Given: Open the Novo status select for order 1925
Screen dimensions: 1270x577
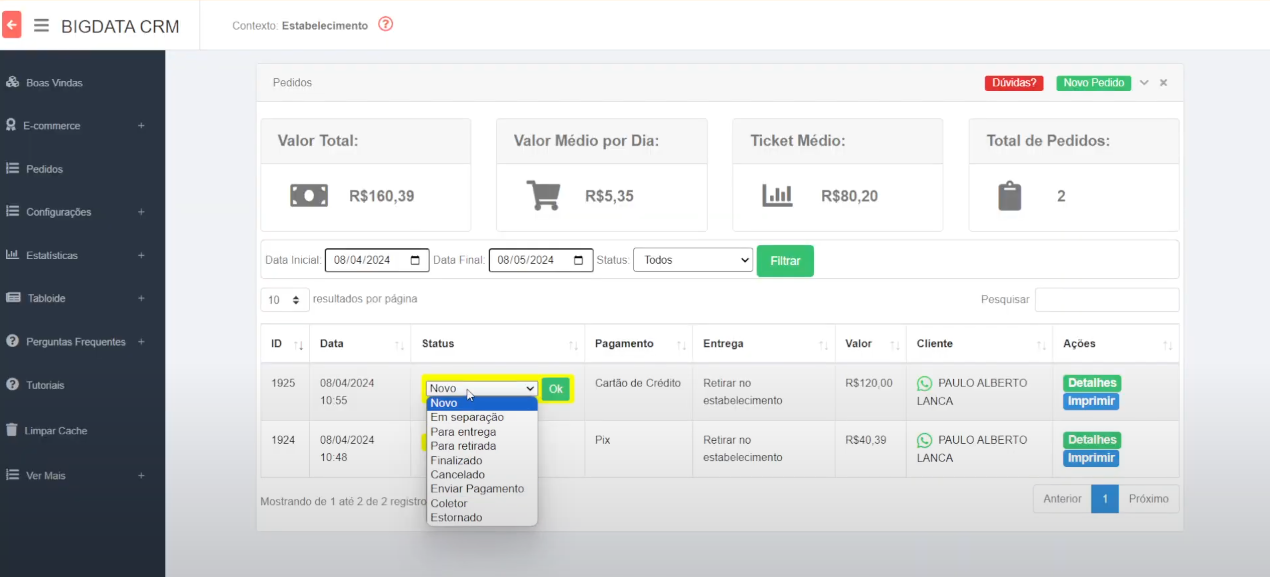Looking at the screenshot, I should point(482,388).
